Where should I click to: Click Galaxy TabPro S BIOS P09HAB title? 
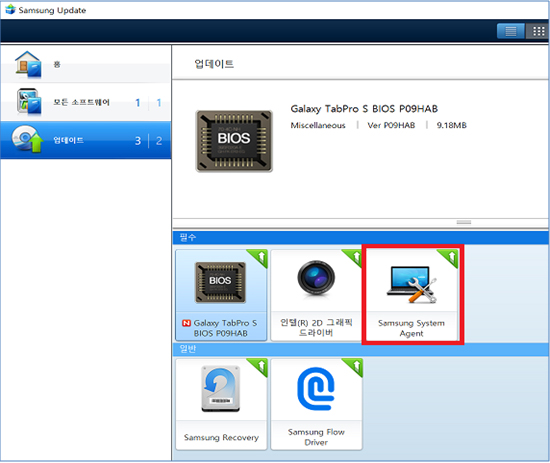364,109
